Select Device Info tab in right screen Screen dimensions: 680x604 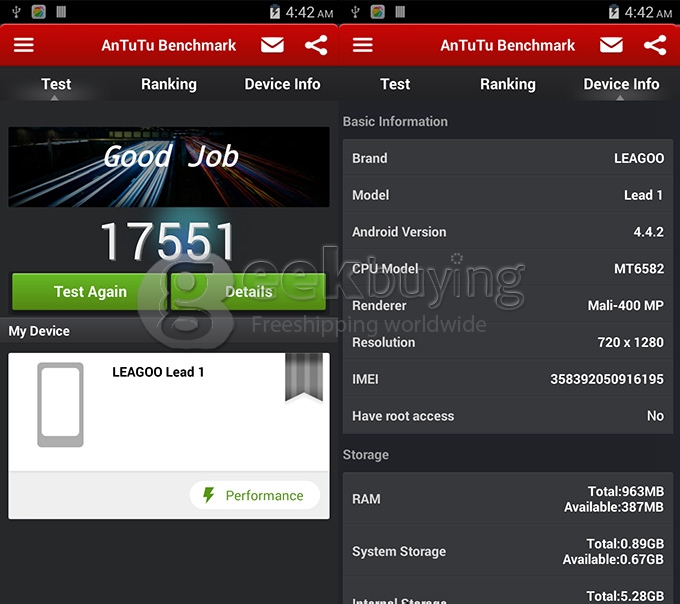(621, 84)
